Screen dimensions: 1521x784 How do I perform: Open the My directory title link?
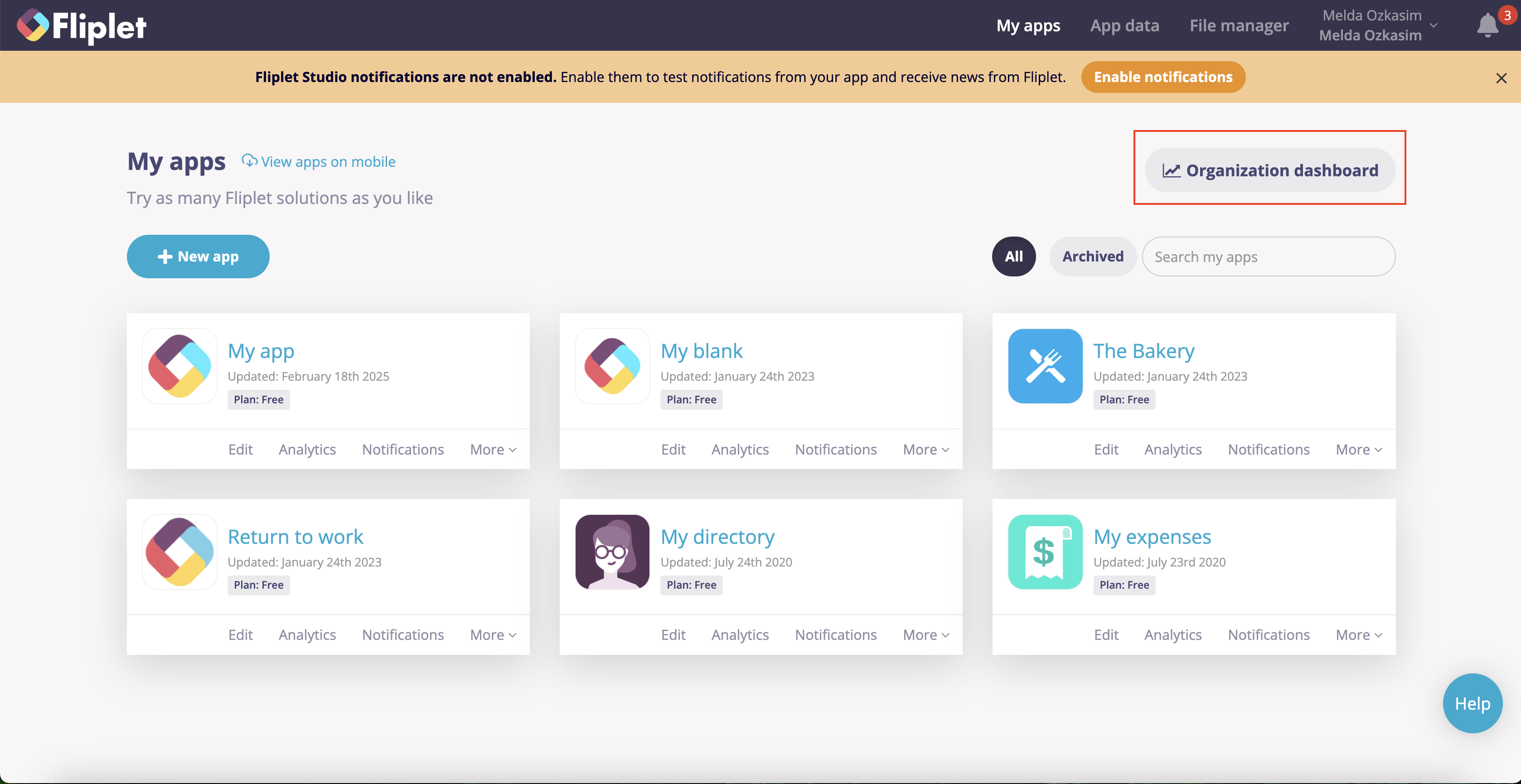pos(717,536)
